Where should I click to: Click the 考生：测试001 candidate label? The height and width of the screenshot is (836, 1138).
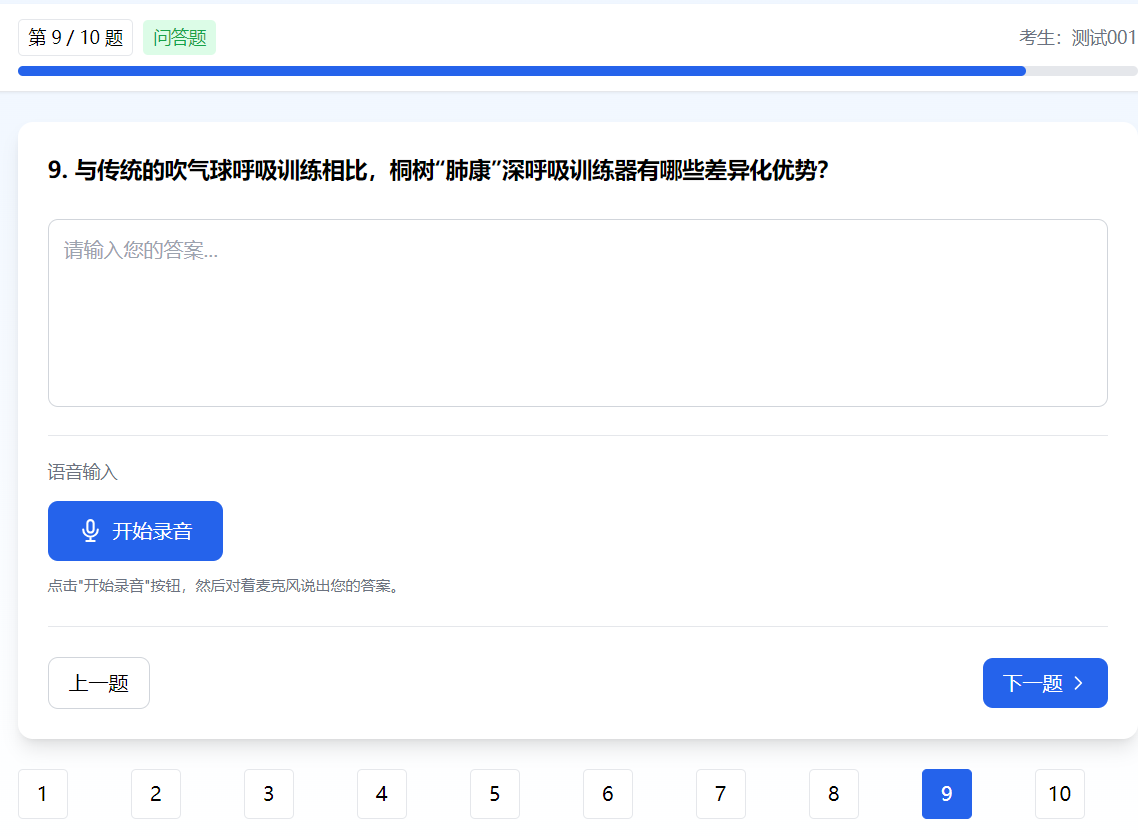coord(1078,38)
